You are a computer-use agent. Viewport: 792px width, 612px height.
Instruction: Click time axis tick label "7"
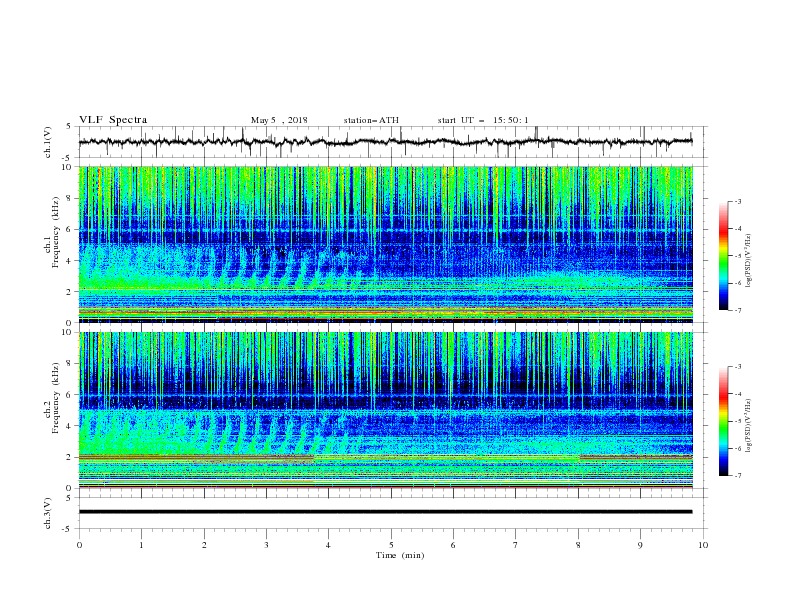pos(516,545)
